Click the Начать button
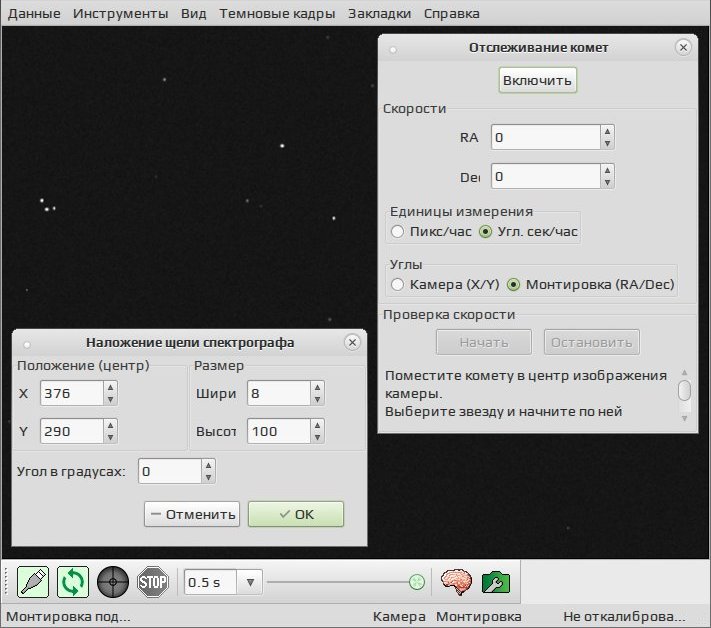Screen dimensions: 711x628 click(x=484, y=342)
